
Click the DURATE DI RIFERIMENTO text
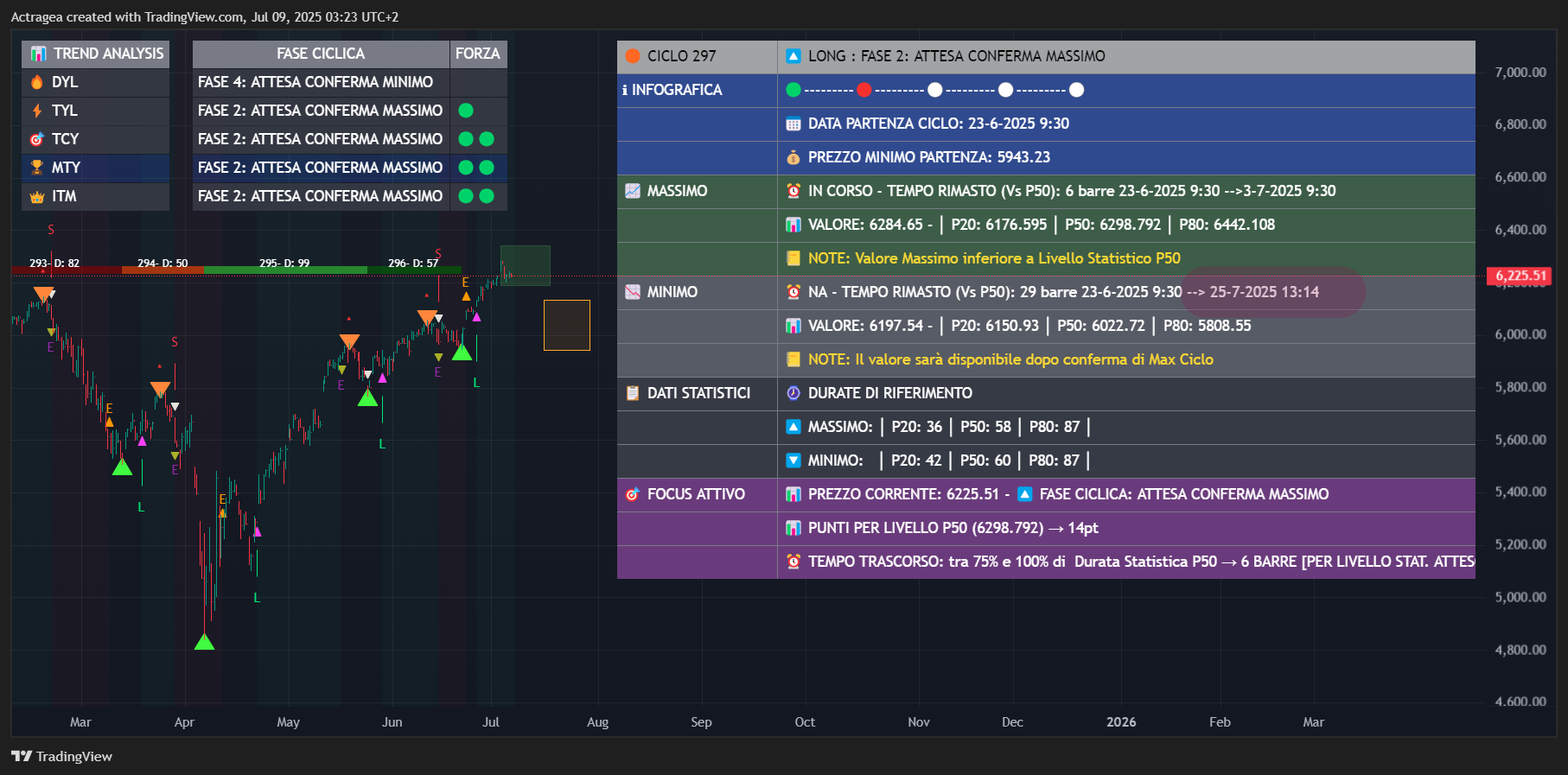890,393
